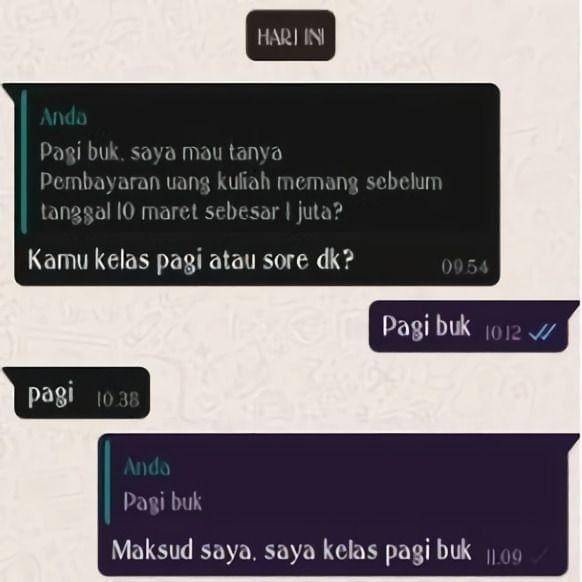
Task: Select the received pagi message bubble
Action: 82,393
